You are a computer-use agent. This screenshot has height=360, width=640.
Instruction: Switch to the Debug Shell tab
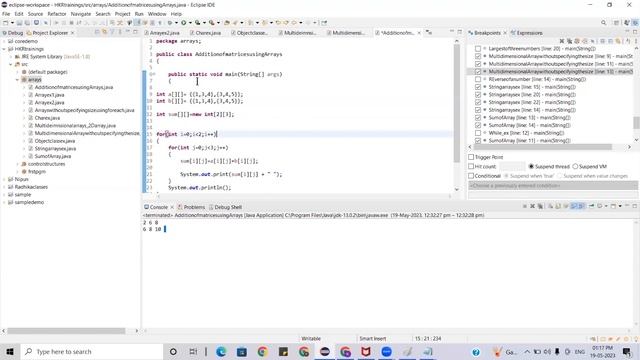[225, 207]
